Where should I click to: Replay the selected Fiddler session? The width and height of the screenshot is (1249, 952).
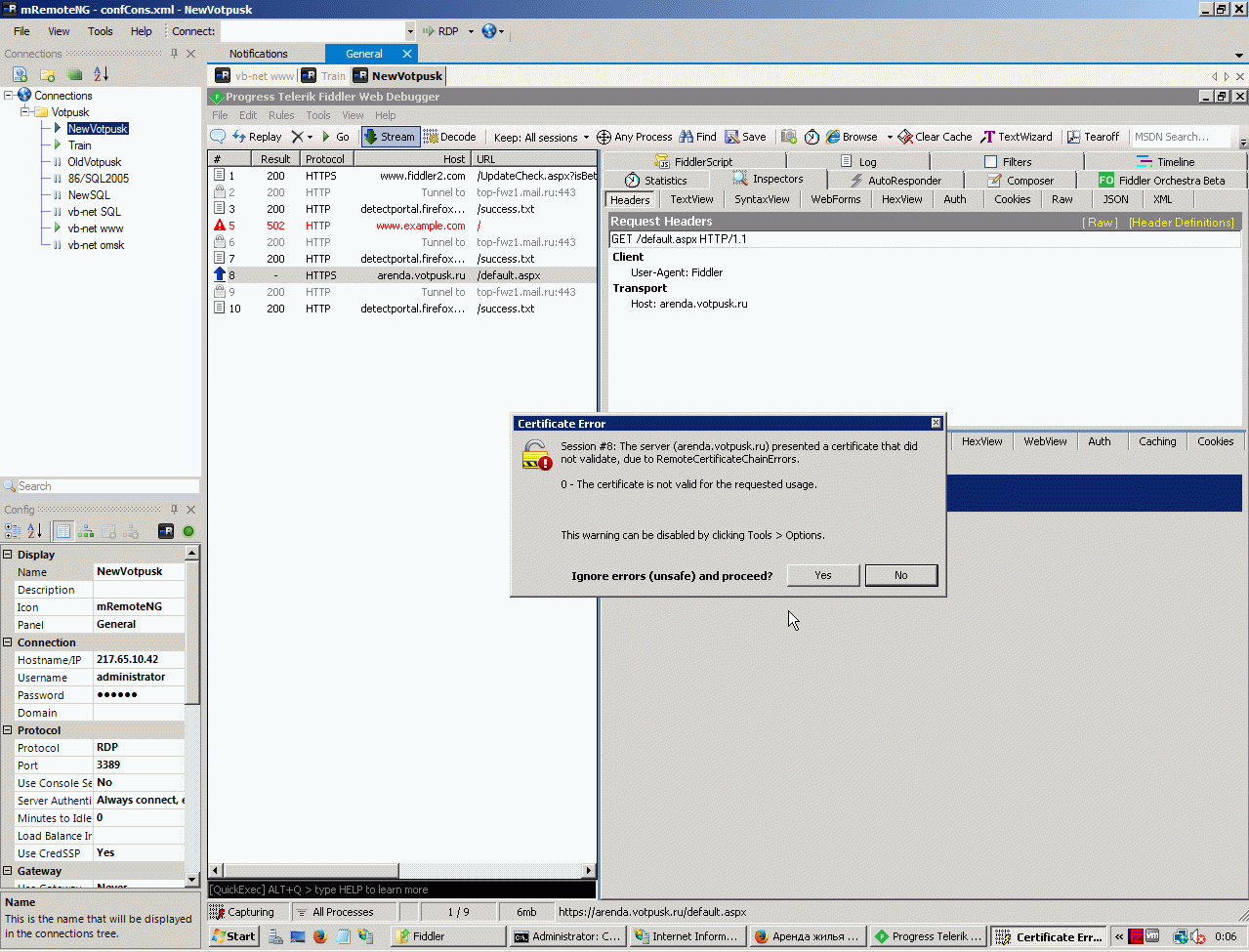(x=257, y=137)
